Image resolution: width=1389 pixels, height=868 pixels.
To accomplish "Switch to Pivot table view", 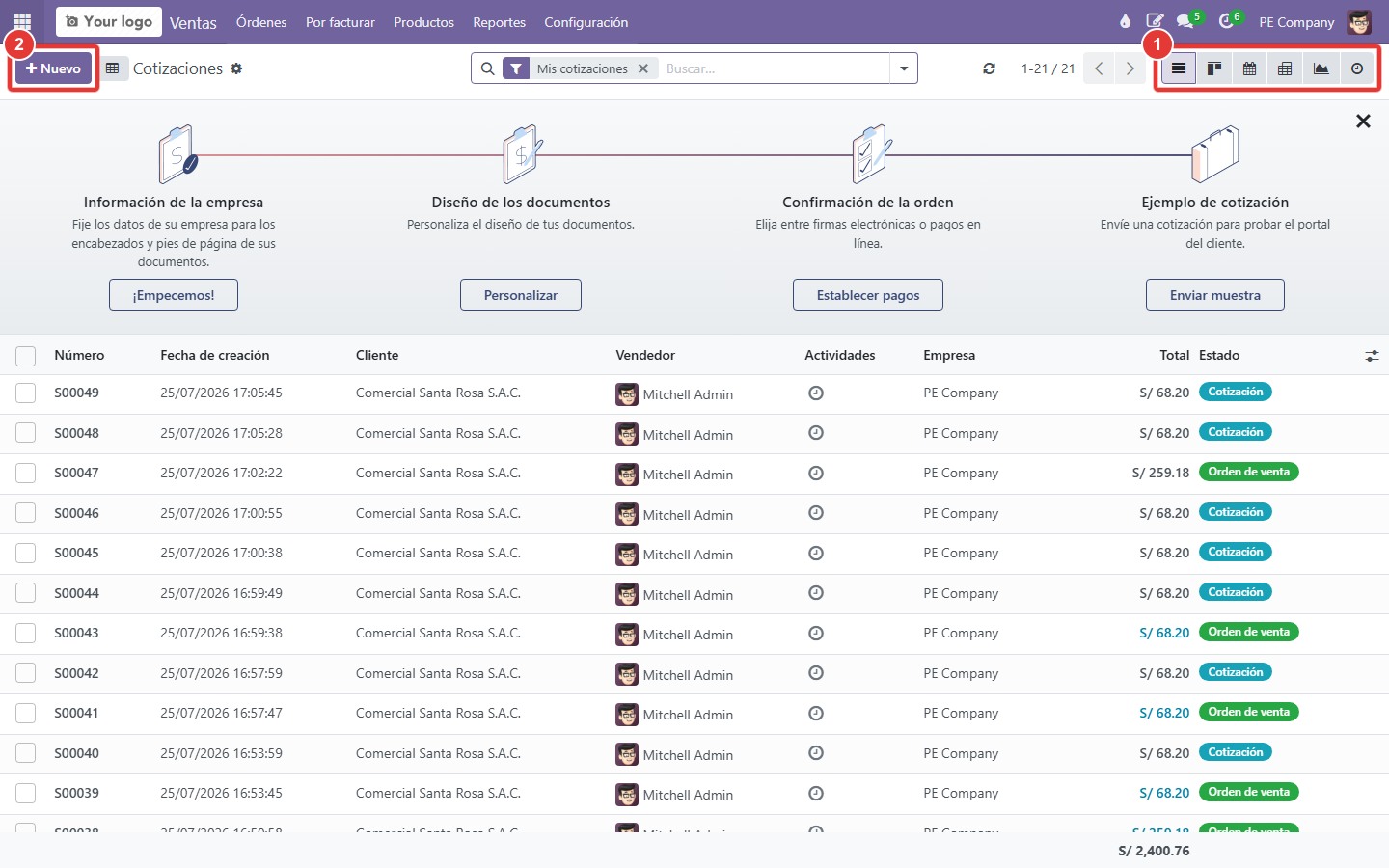I will [x=1285, y=68].
